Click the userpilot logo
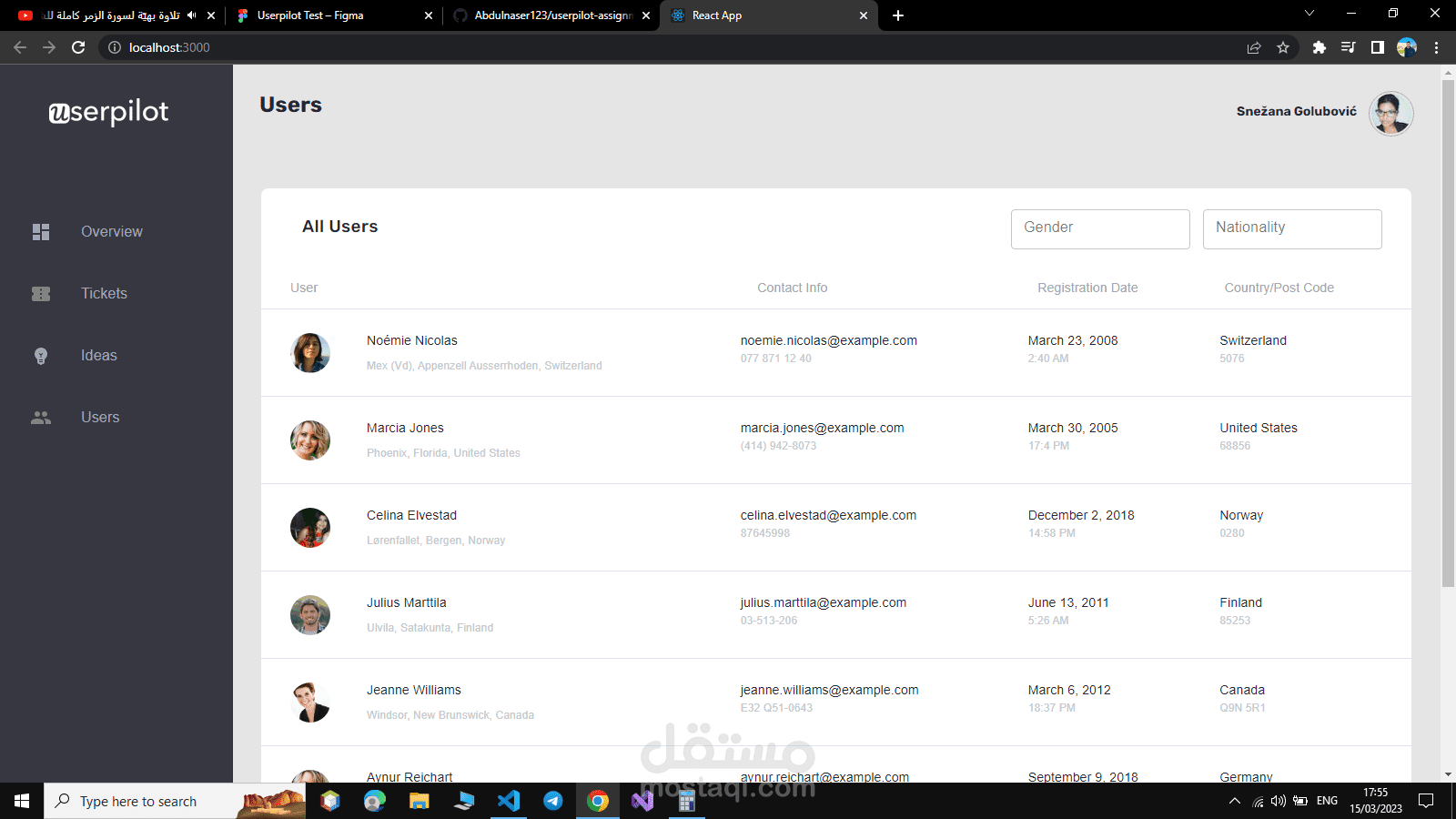 [x=108, y=112]
